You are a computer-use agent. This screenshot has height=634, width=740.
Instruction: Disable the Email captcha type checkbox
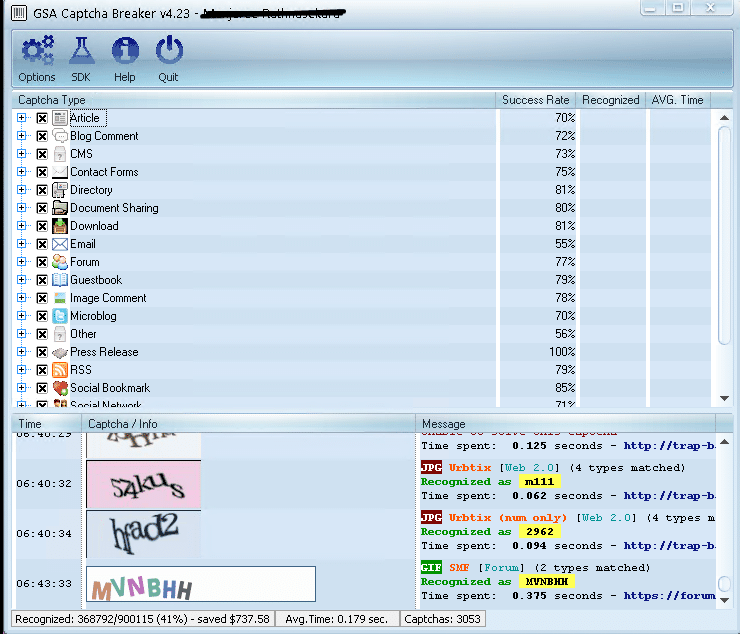(42, 244)
